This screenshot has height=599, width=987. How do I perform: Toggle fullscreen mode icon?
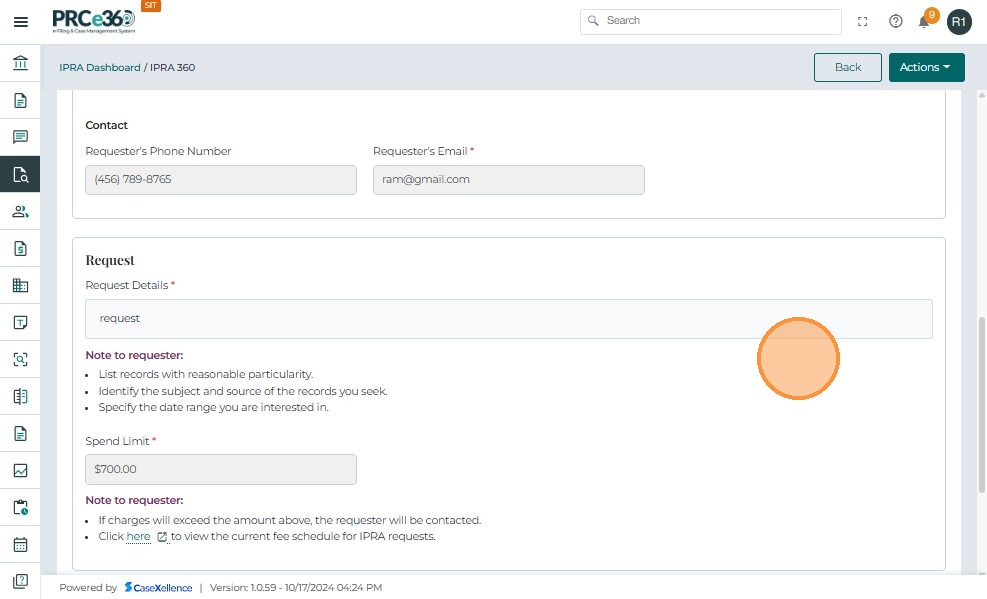click(x=863, y=21)
